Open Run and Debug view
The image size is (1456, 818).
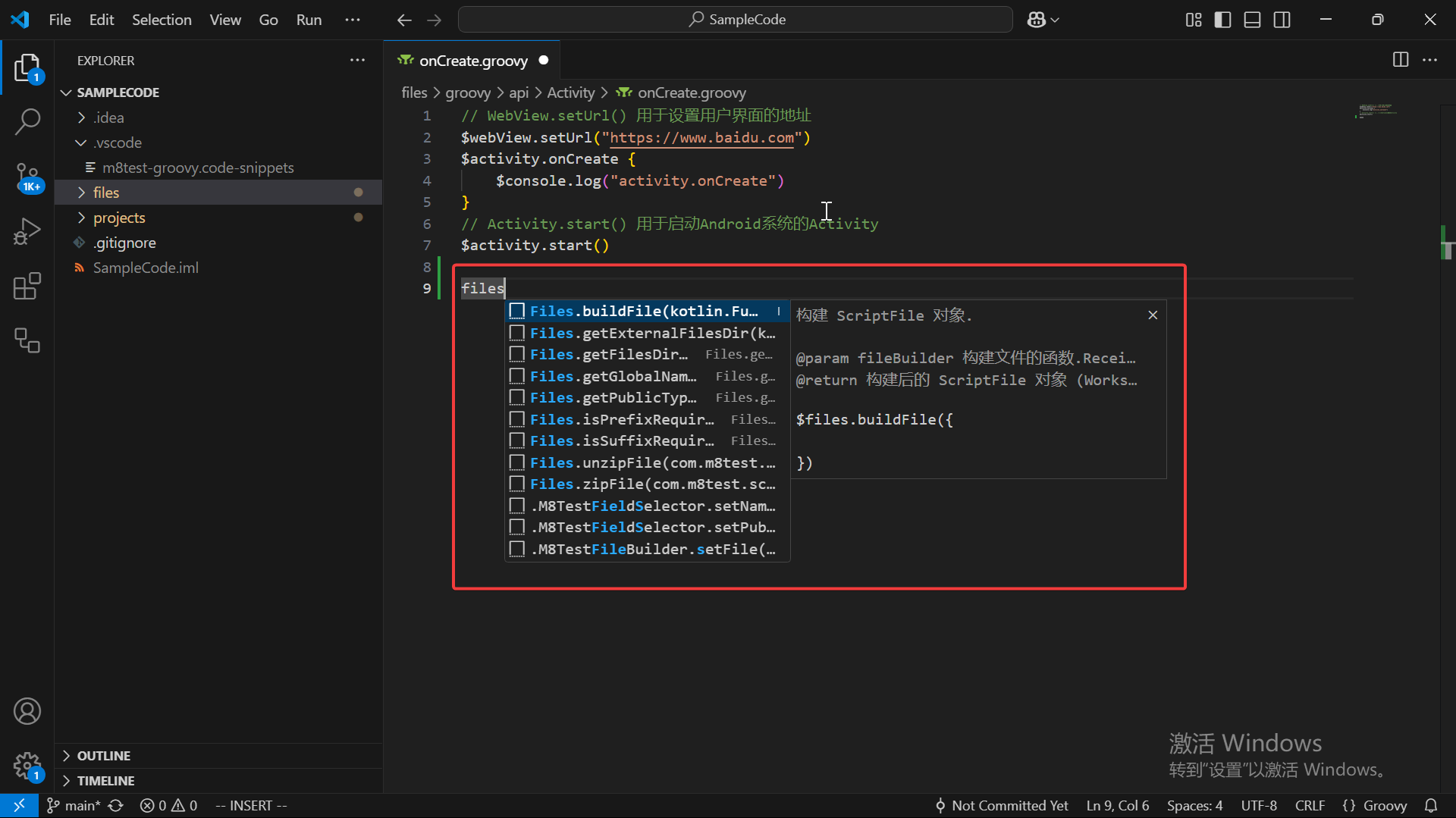[27, 231]
